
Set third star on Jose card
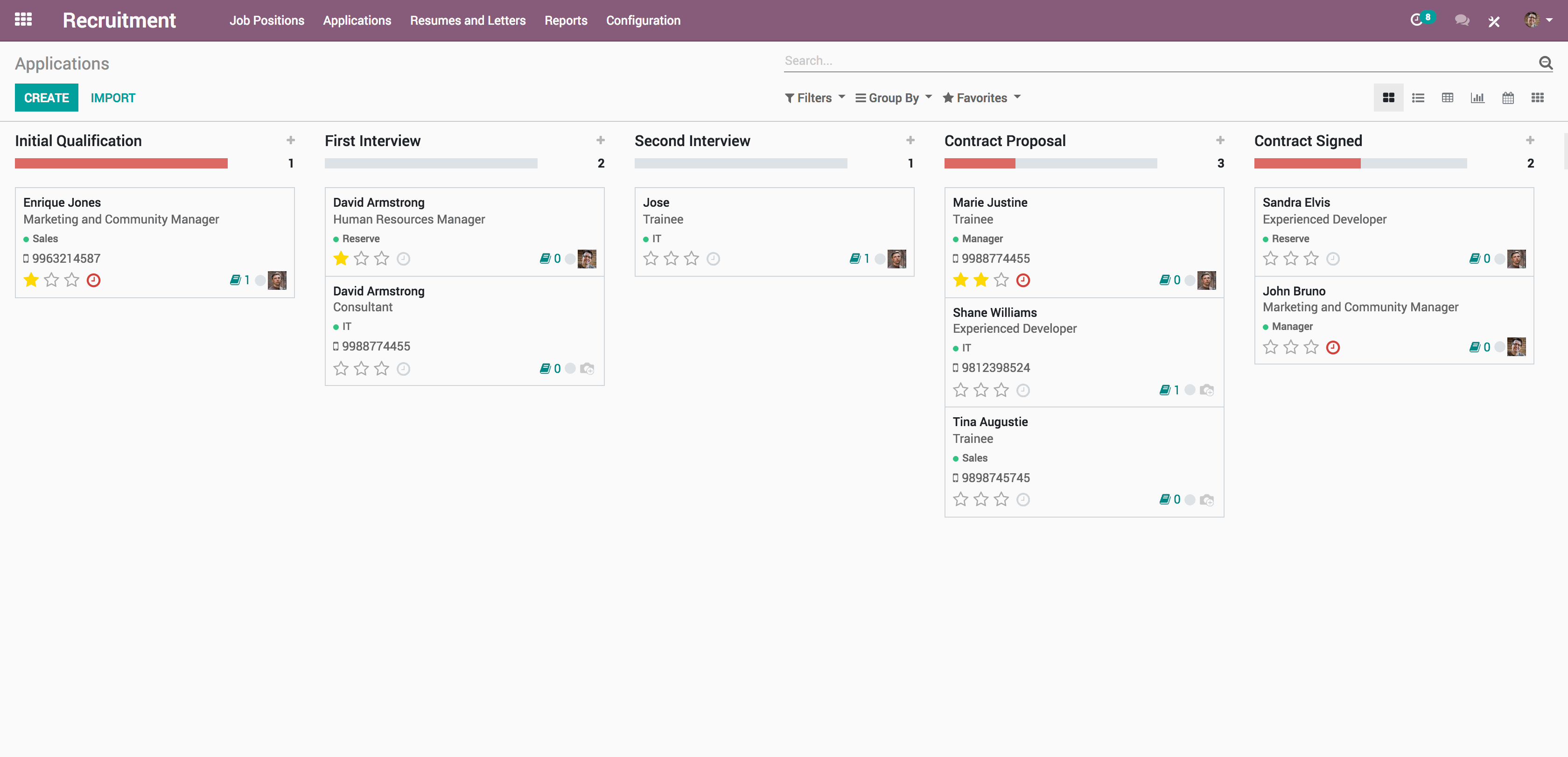(x=692, y=259)
